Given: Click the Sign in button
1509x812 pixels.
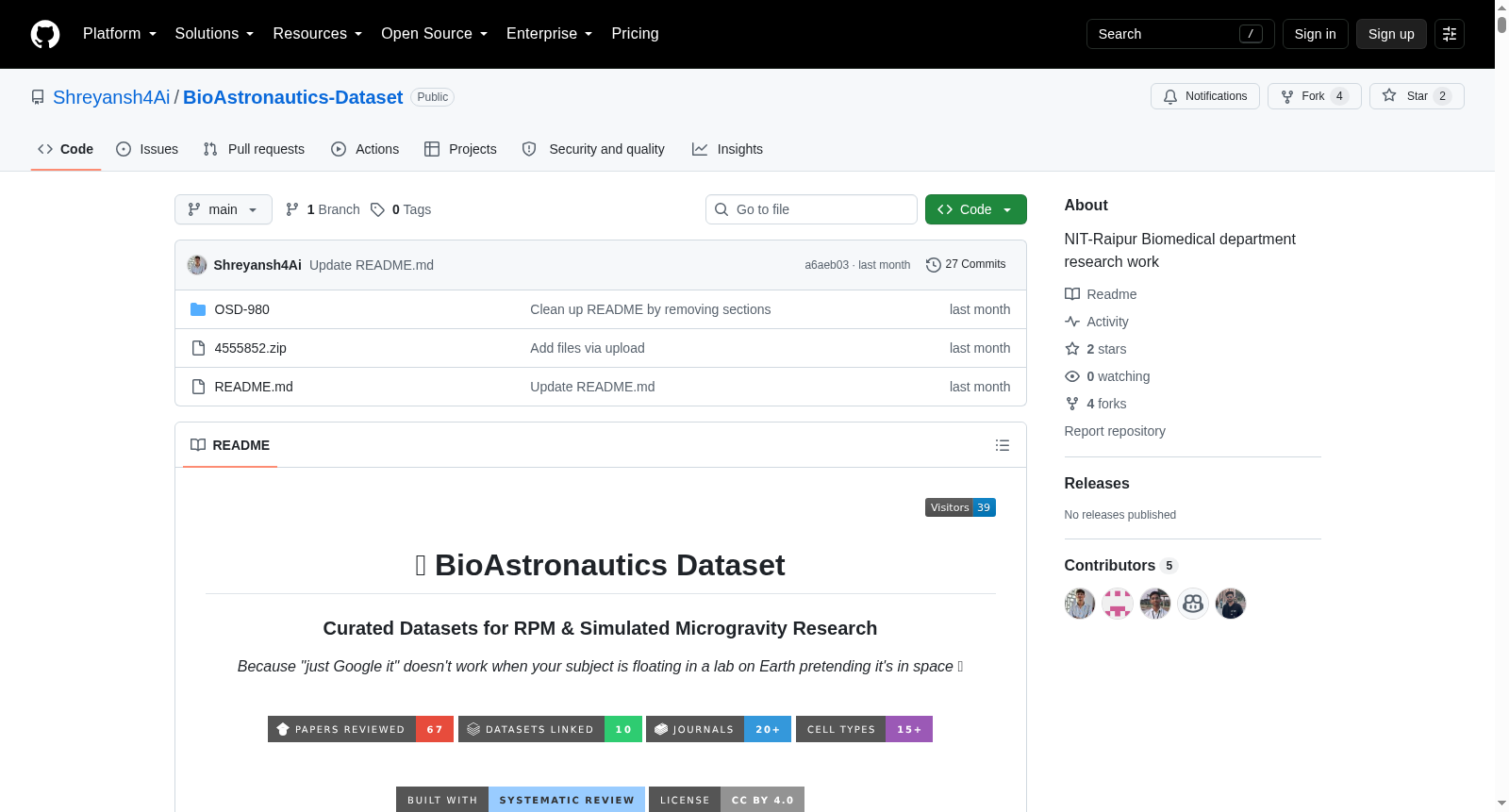Looking at the screenshot, I should (x=1315, y=34).
